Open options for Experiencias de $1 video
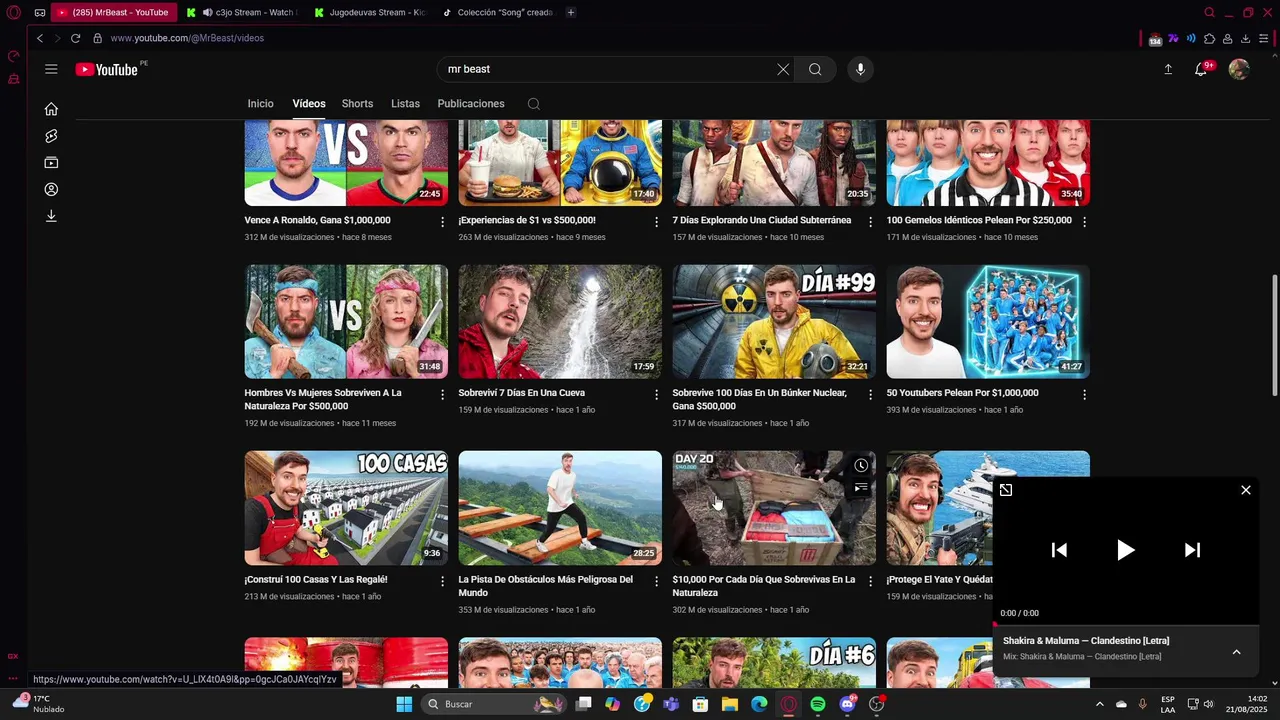This screenshot has width=1280, height=720. [x=656, y=222]
